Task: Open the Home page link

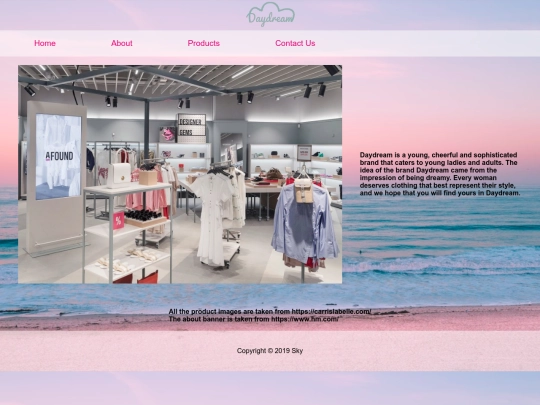Action: tap(45, 43)
